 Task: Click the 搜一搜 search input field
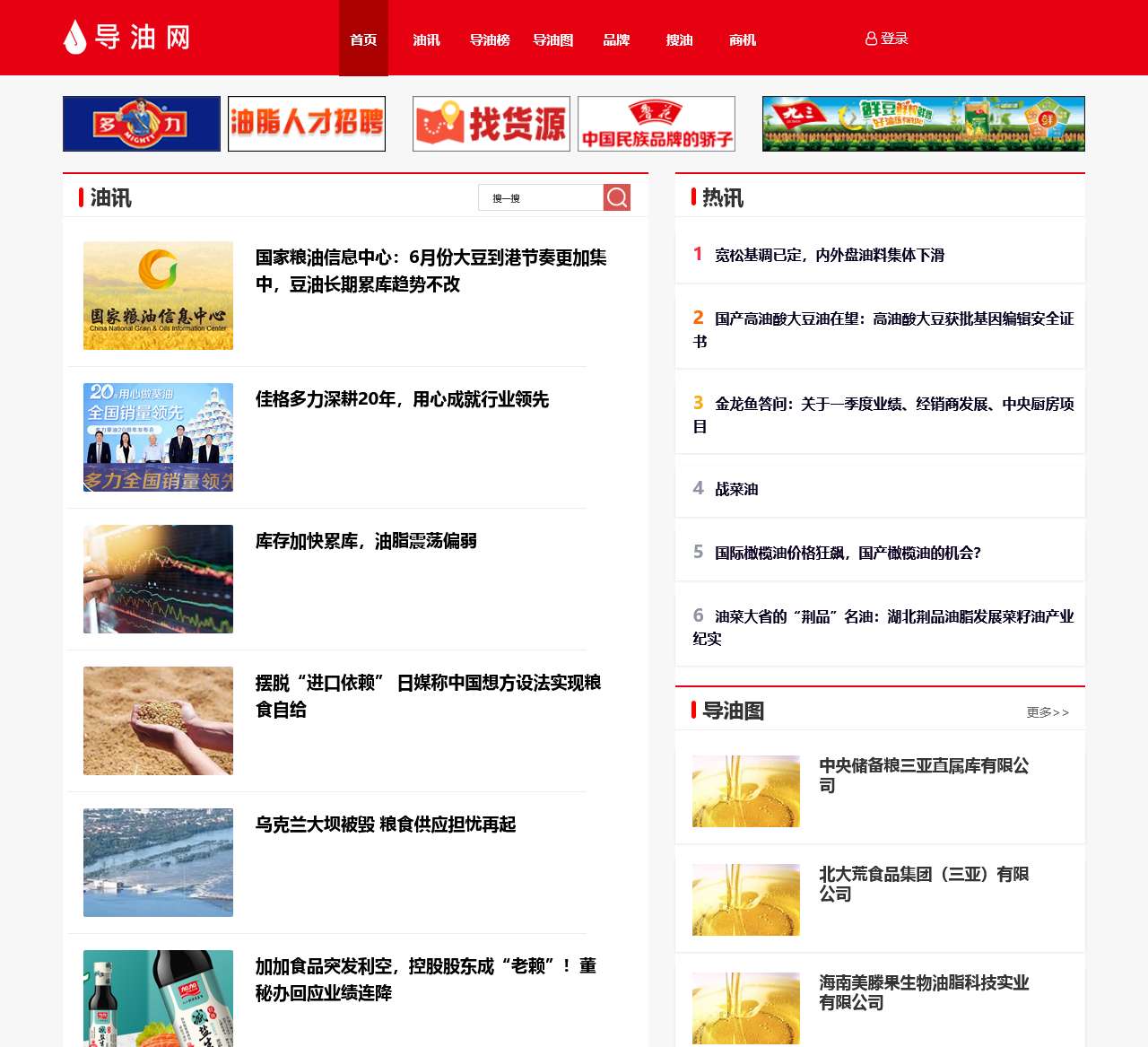[x=538, y=197]
